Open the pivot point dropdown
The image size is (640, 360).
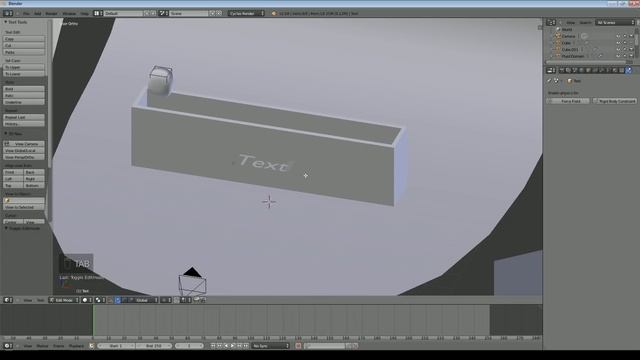pos(100,300)
